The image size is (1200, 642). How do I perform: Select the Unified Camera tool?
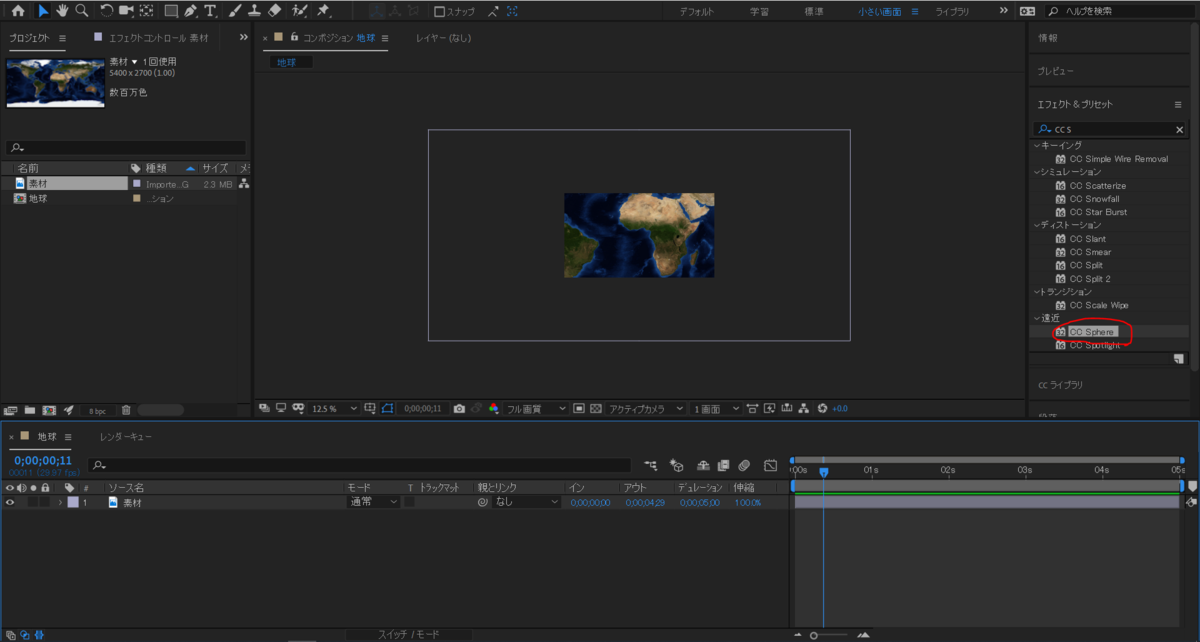(x=126, y=11)
